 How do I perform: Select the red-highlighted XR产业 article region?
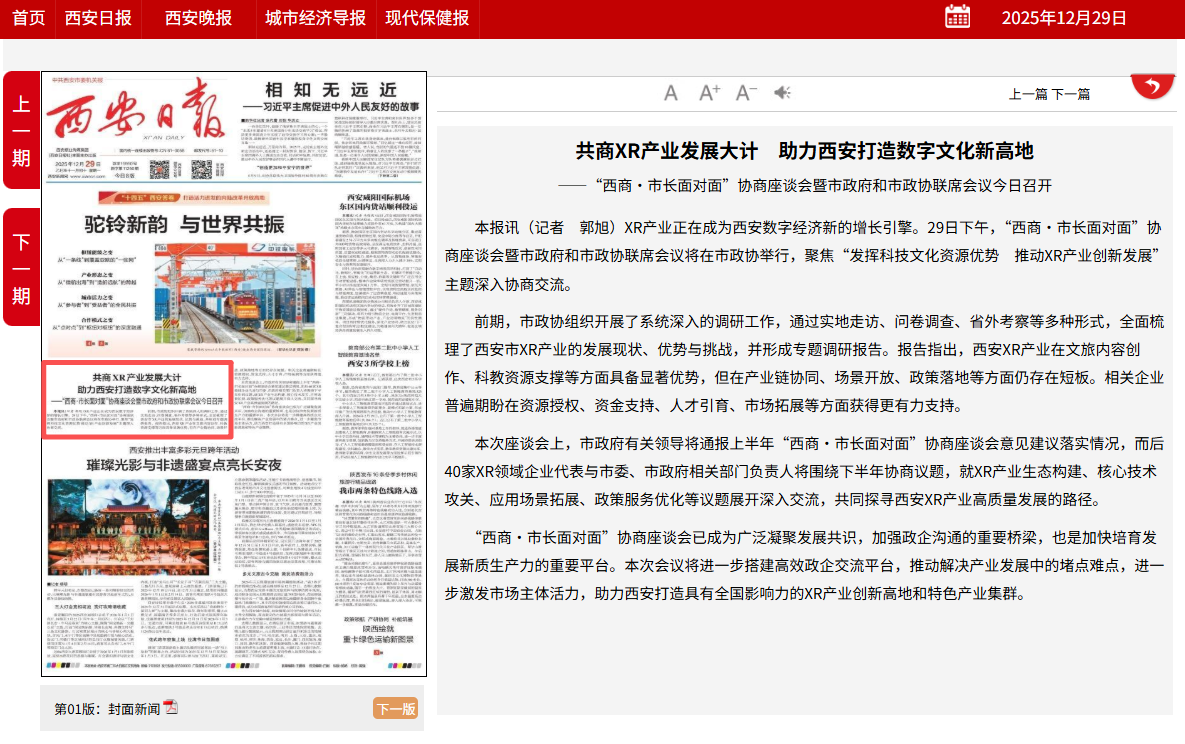[x=138, y=399]
